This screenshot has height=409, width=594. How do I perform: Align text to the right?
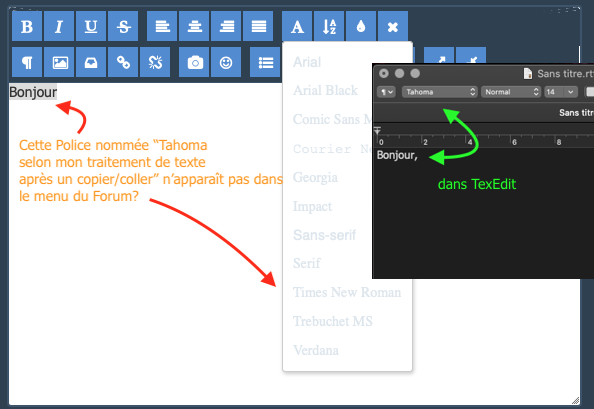coord(226,26)
